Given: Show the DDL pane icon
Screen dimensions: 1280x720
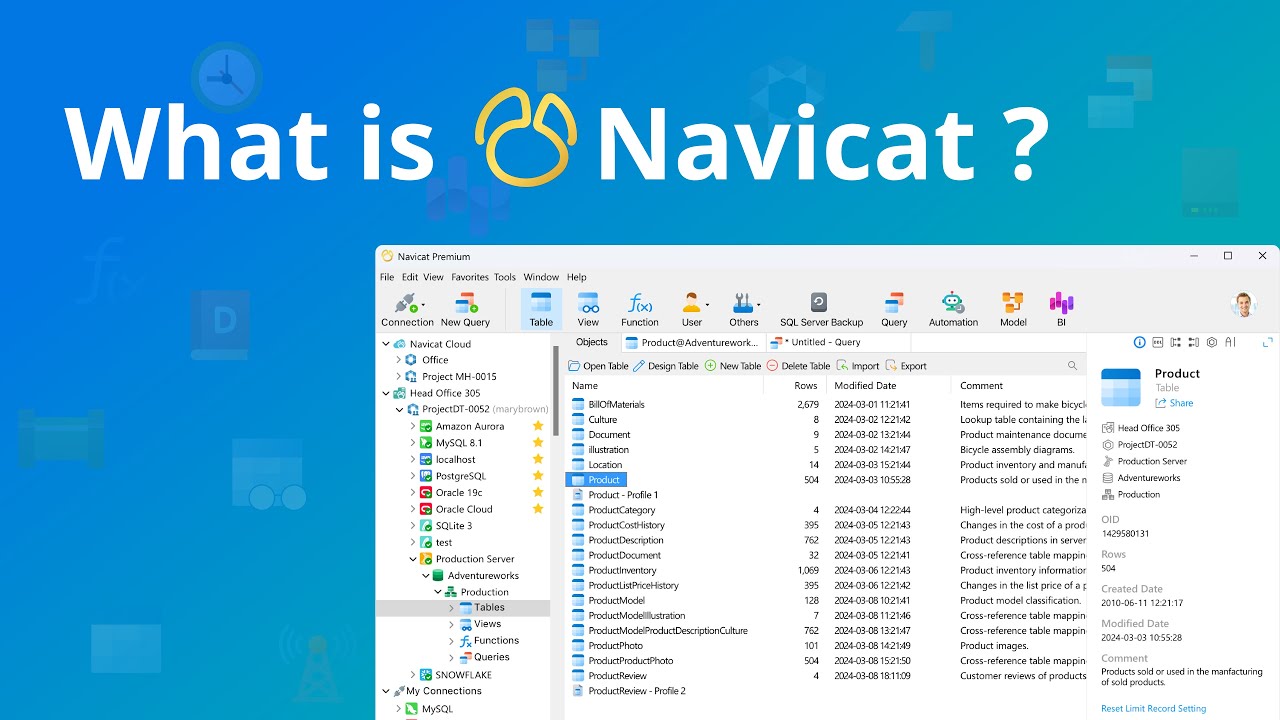Looking at the screenshot, I should click(x=1158, y=342).
